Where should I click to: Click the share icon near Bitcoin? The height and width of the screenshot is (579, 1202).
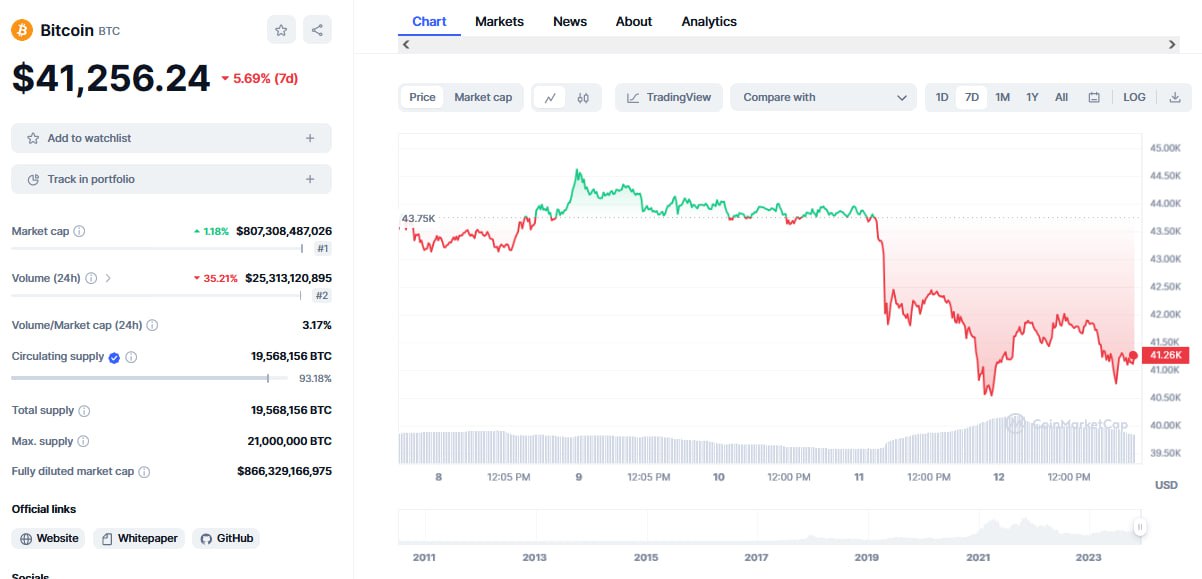coord(317,30)
